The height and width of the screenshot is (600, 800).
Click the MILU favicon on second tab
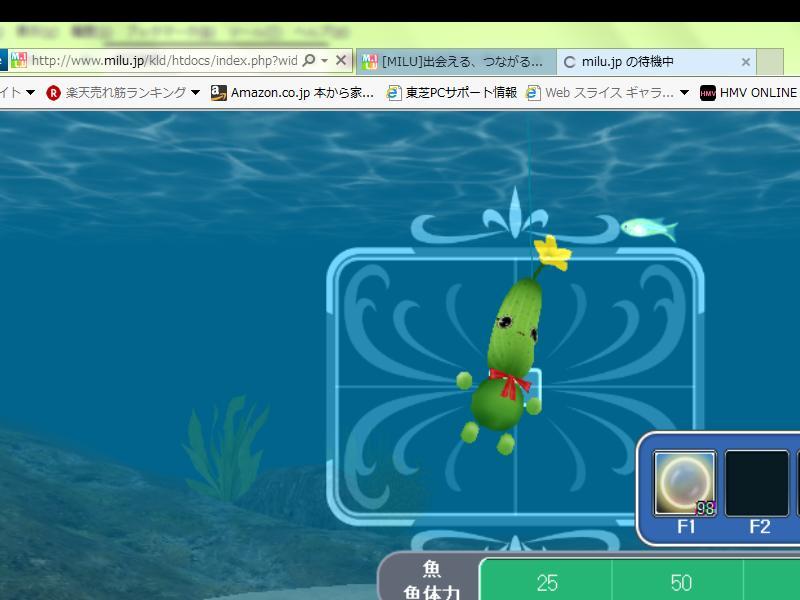pyautogui.click(x=370, y=62)
